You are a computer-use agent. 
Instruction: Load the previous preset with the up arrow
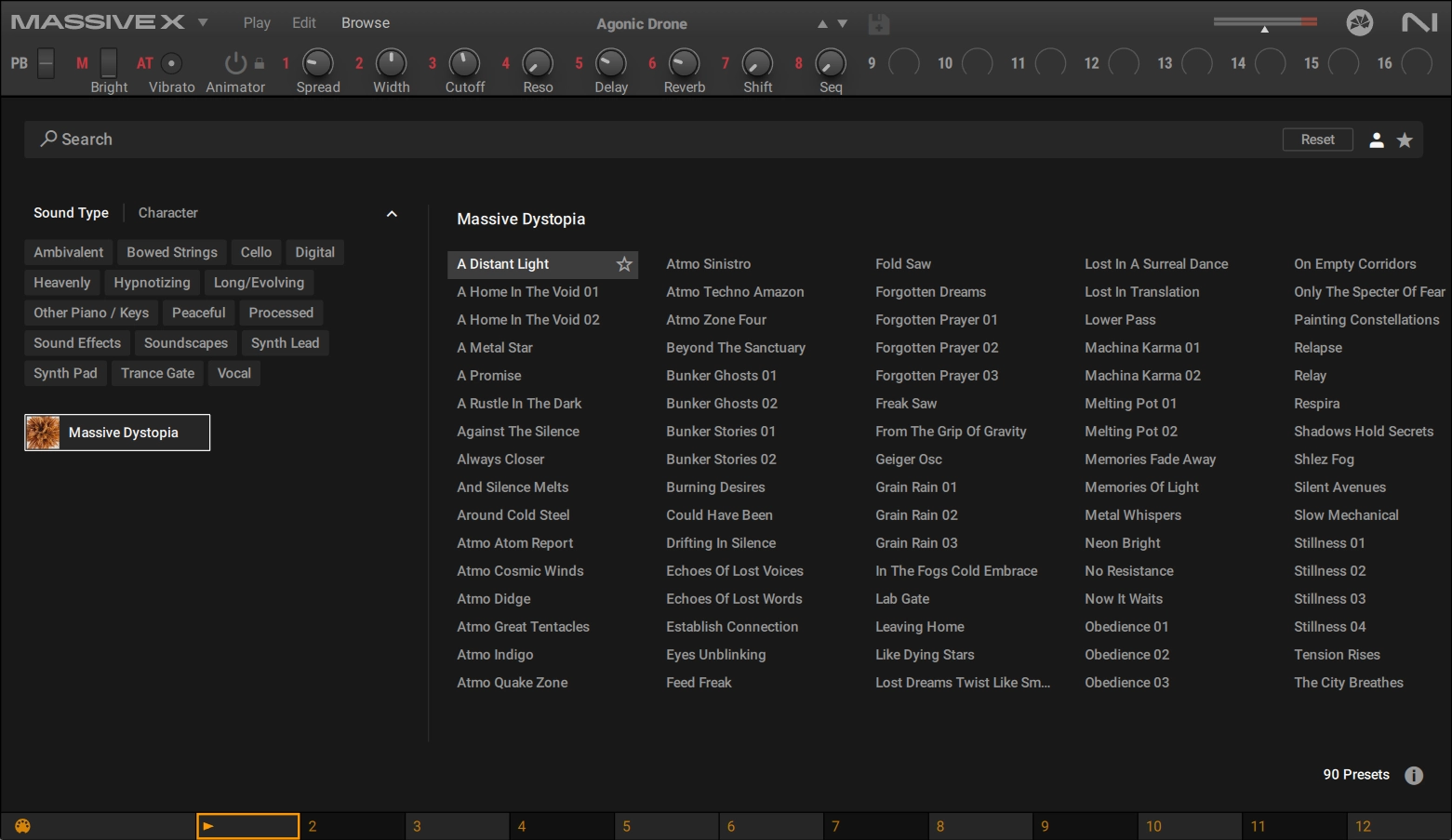pos(822,23)
